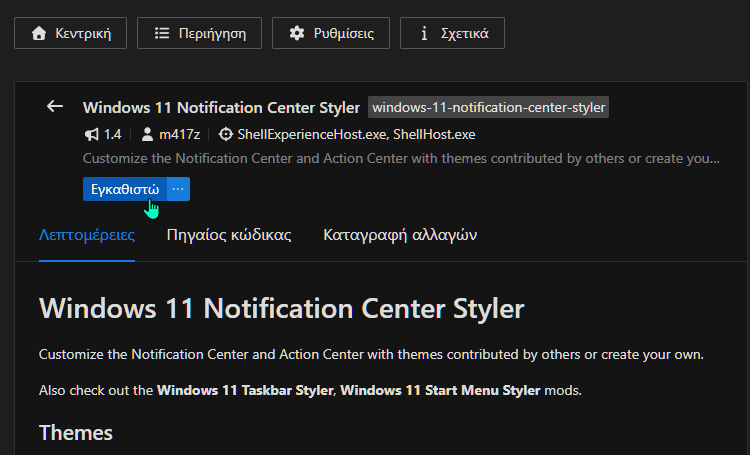Click the mod title next to the back arrow
The image size is (750, 455).
221,108
